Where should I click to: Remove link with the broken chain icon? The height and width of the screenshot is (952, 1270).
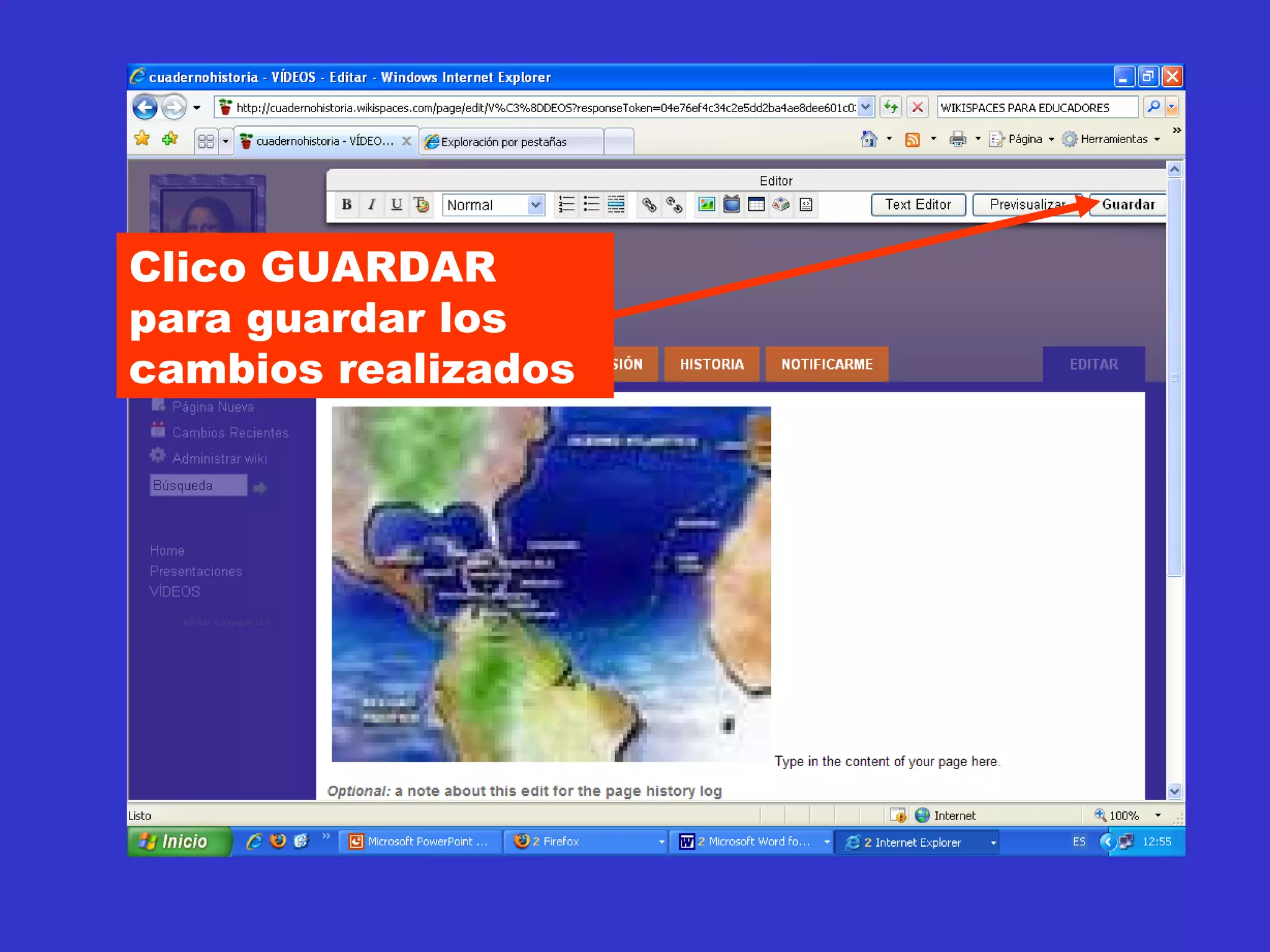(674, 205)
